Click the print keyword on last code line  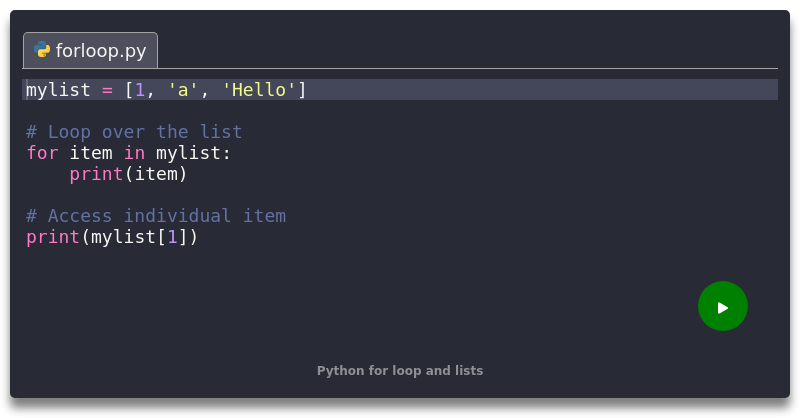point(53,237)
